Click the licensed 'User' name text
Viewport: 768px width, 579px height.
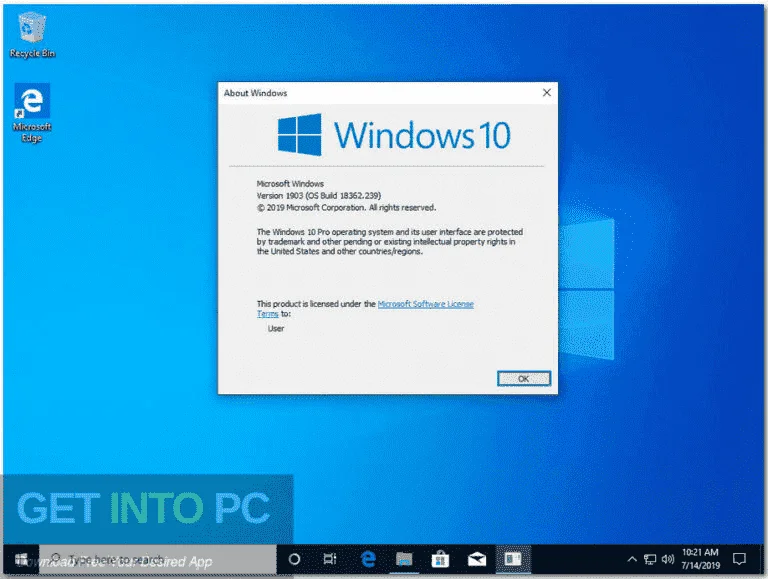tap(276, 329)
